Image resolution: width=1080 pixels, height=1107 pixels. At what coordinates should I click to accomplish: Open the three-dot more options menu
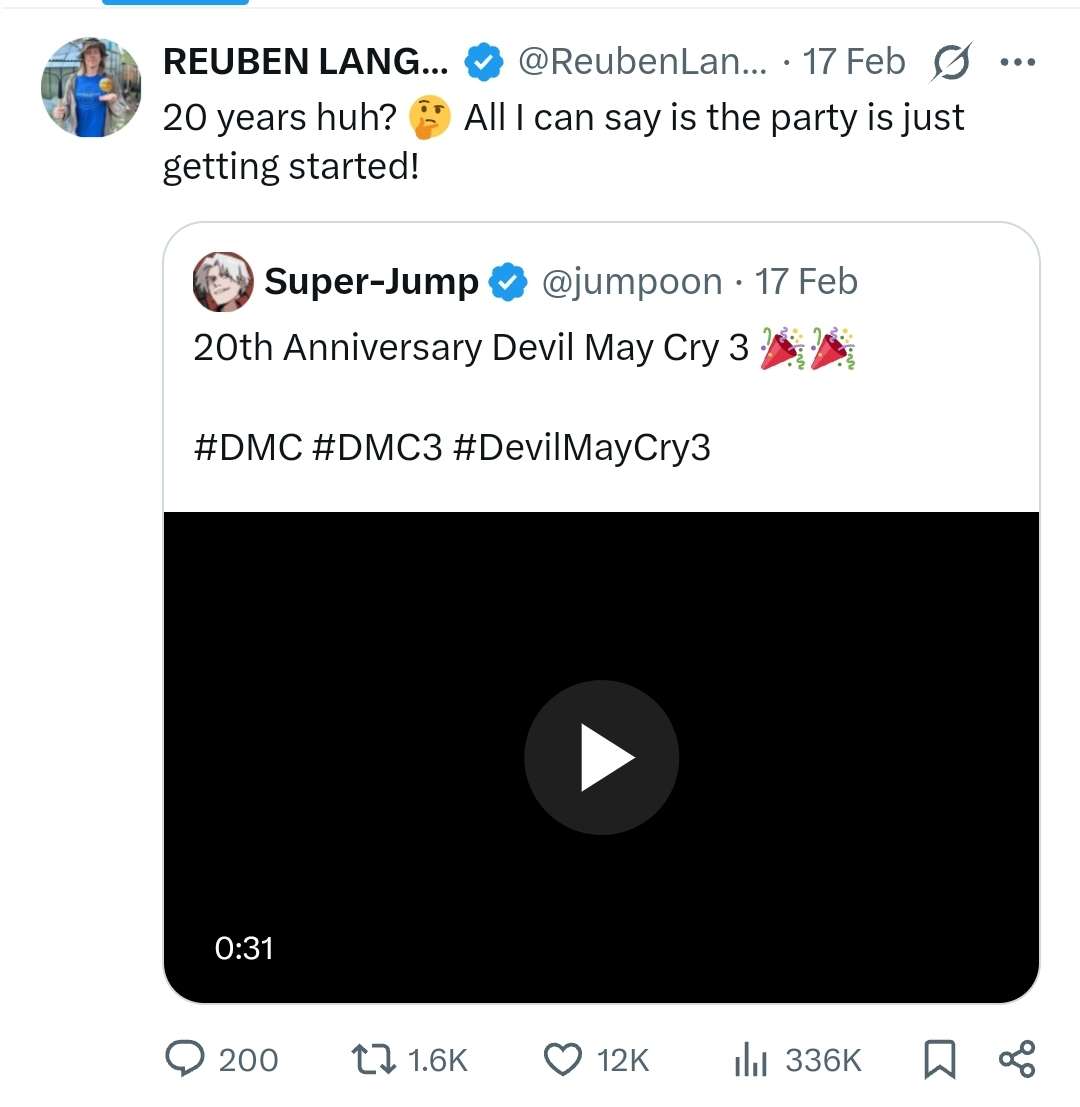tap(1018, 62)
